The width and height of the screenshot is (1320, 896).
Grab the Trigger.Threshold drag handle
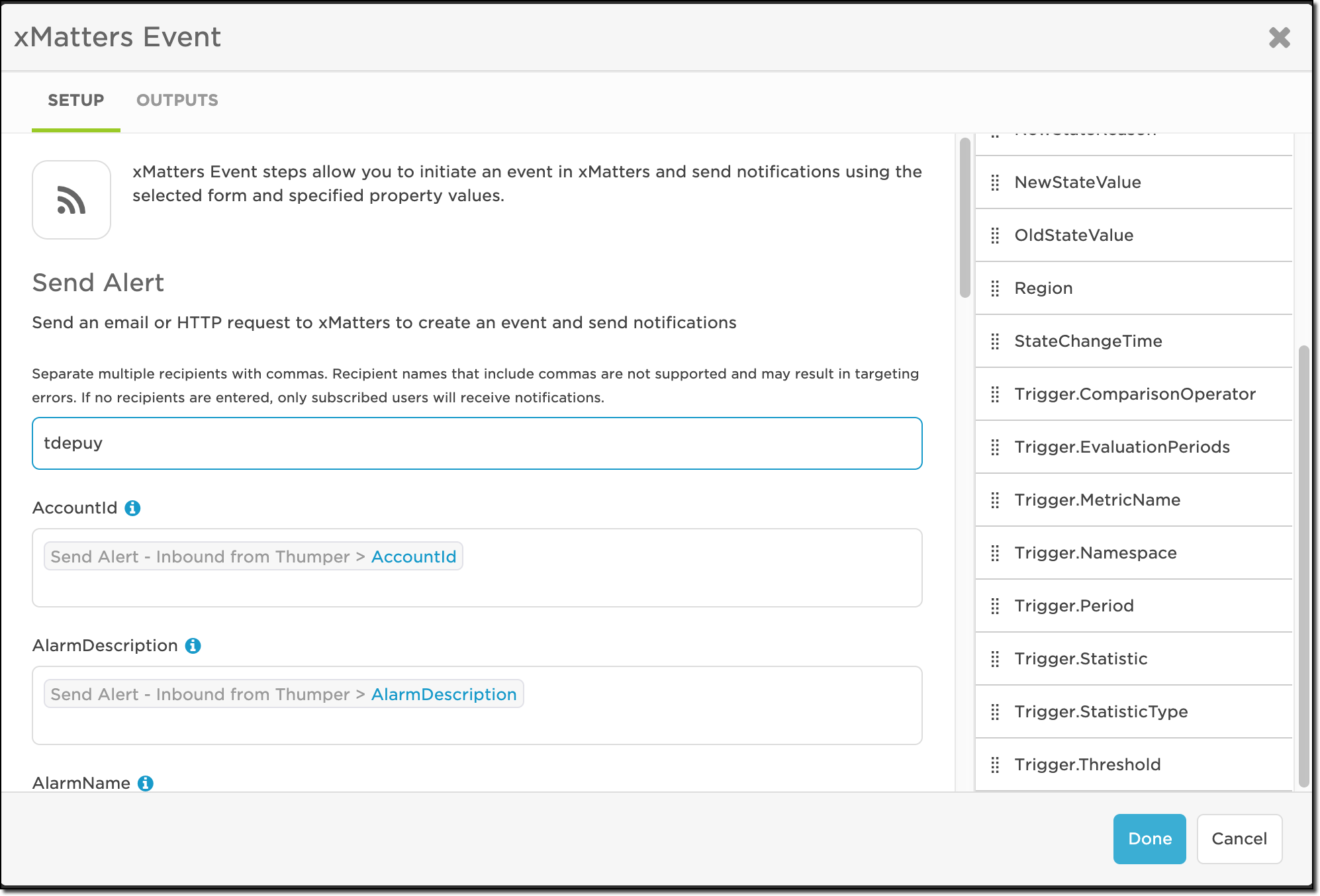pos(995,765)
